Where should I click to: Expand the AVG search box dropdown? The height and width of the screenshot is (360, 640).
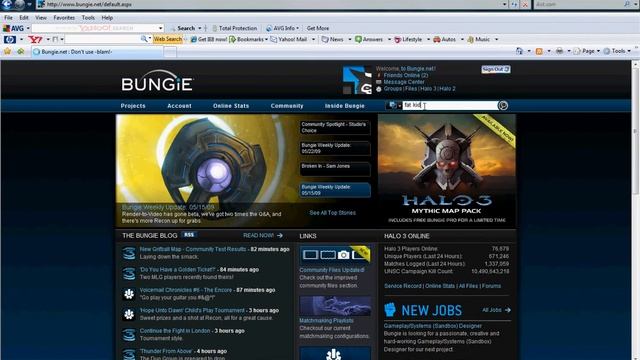[x=160, y=28]
